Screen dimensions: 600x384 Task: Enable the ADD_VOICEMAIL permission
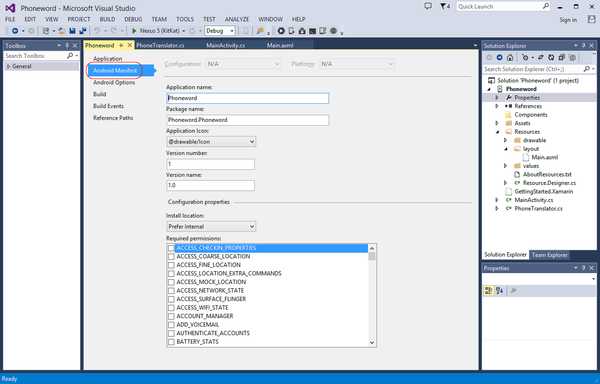coord(171,325)
